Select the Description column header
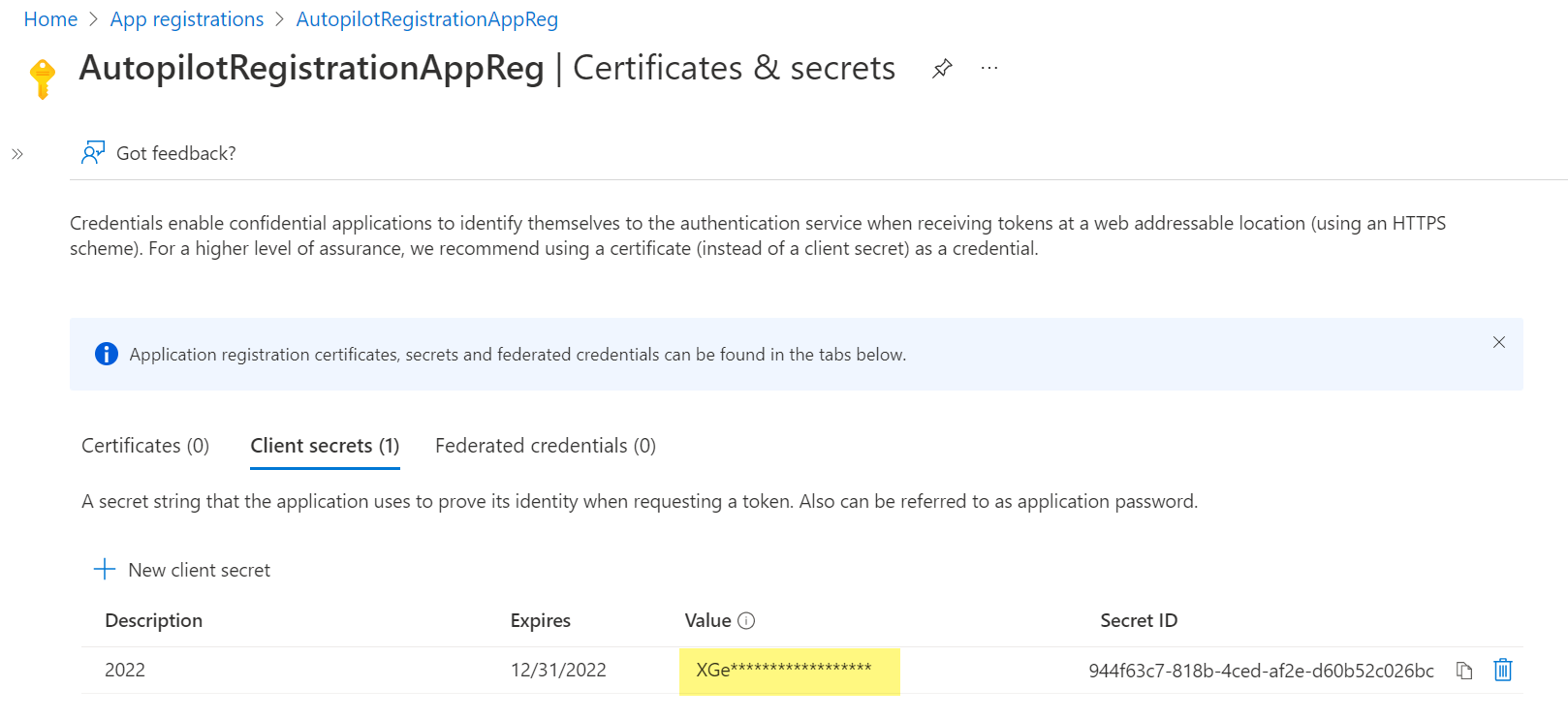 [153, 620]
